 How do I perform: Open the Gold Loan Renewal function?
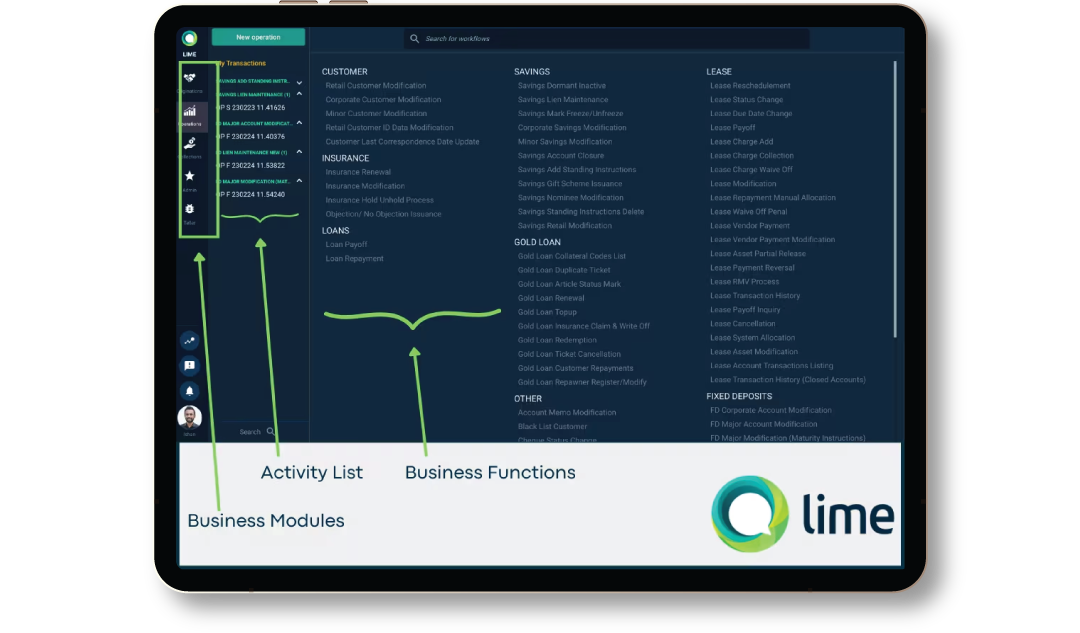pos(551,297)
